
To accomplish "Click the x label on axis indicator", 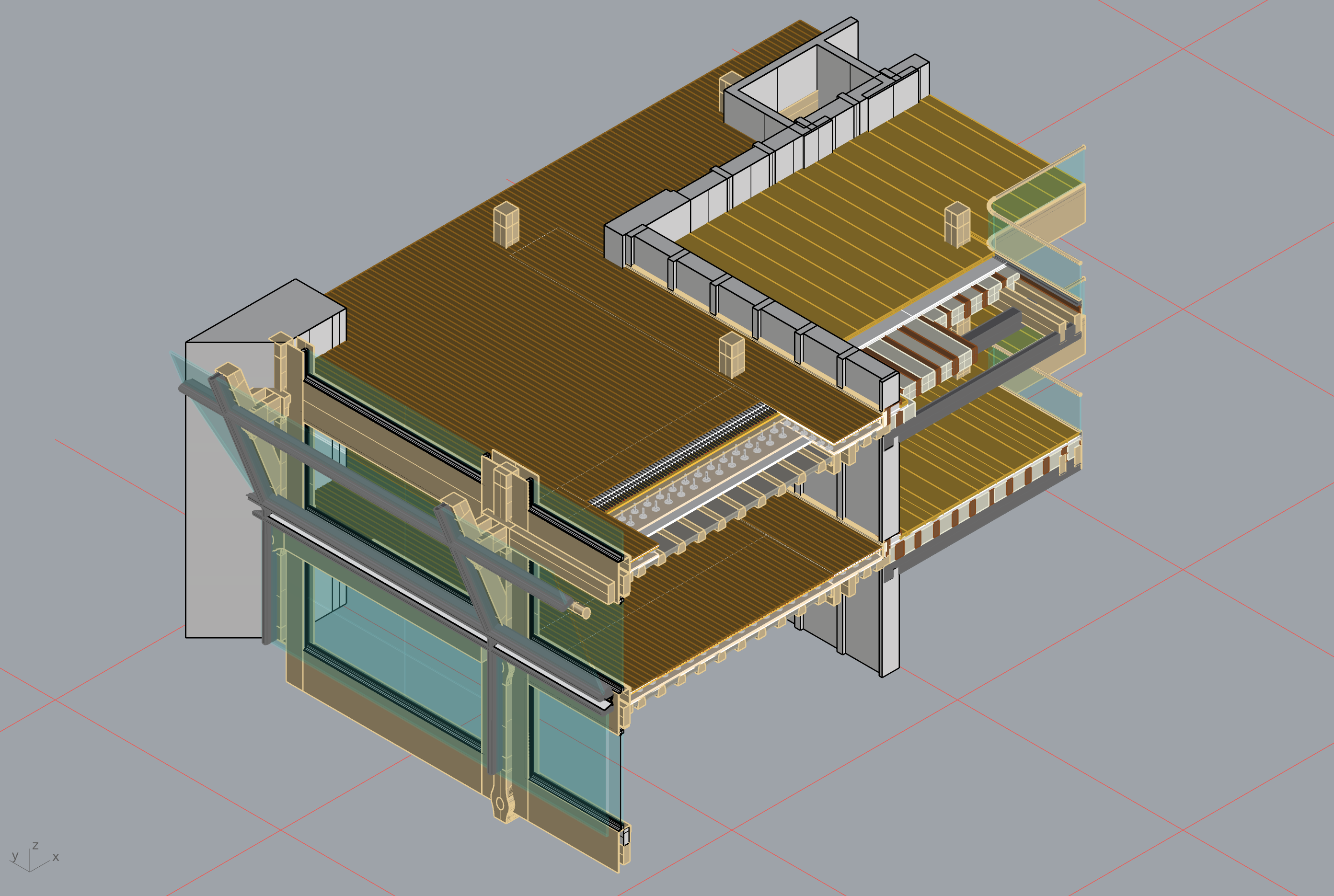I will [56, 857].
